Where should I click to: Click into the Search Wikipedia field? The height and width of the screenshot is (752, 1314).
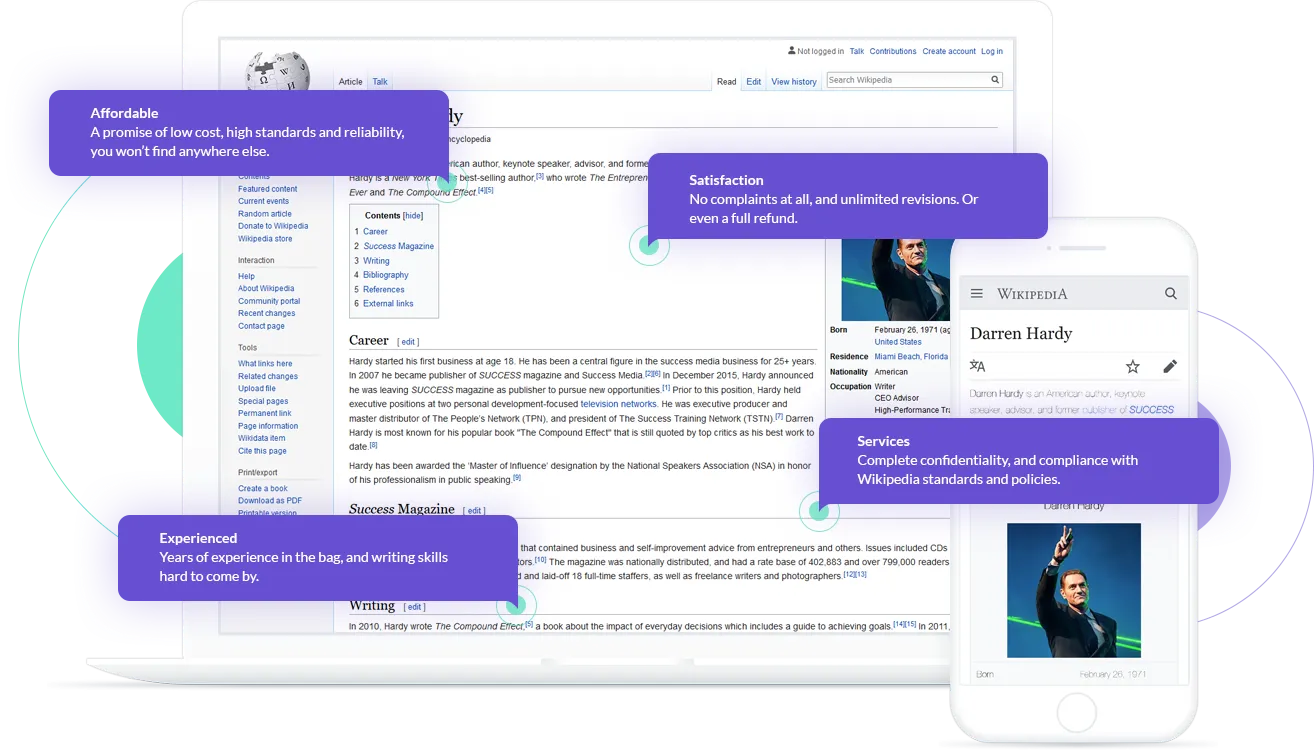point(905,80)
